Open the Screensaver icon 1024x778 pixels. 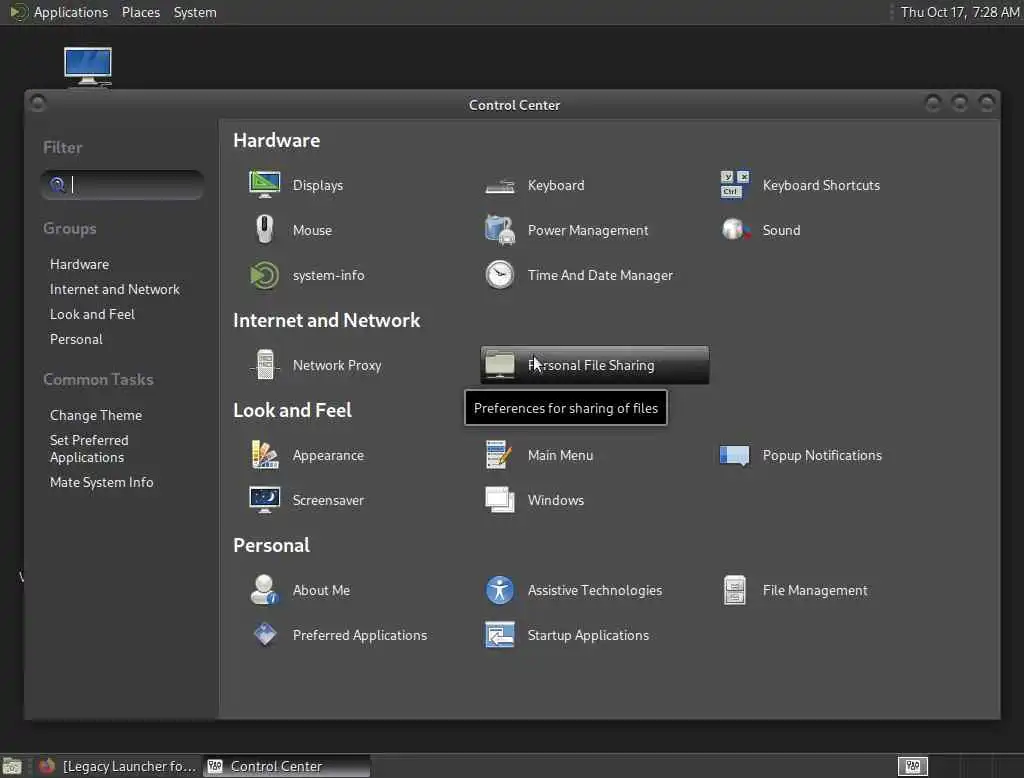[x=264, y=500]
